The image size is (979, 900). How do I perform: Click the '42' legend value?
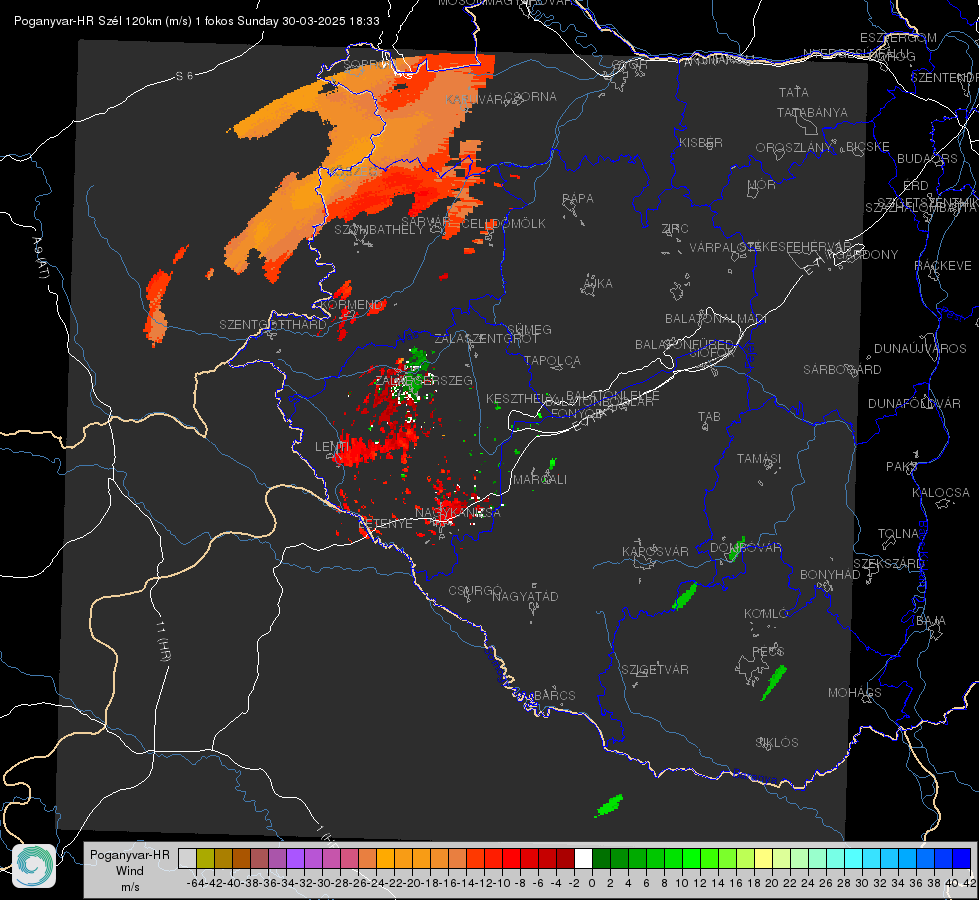[x=970, y=883]
